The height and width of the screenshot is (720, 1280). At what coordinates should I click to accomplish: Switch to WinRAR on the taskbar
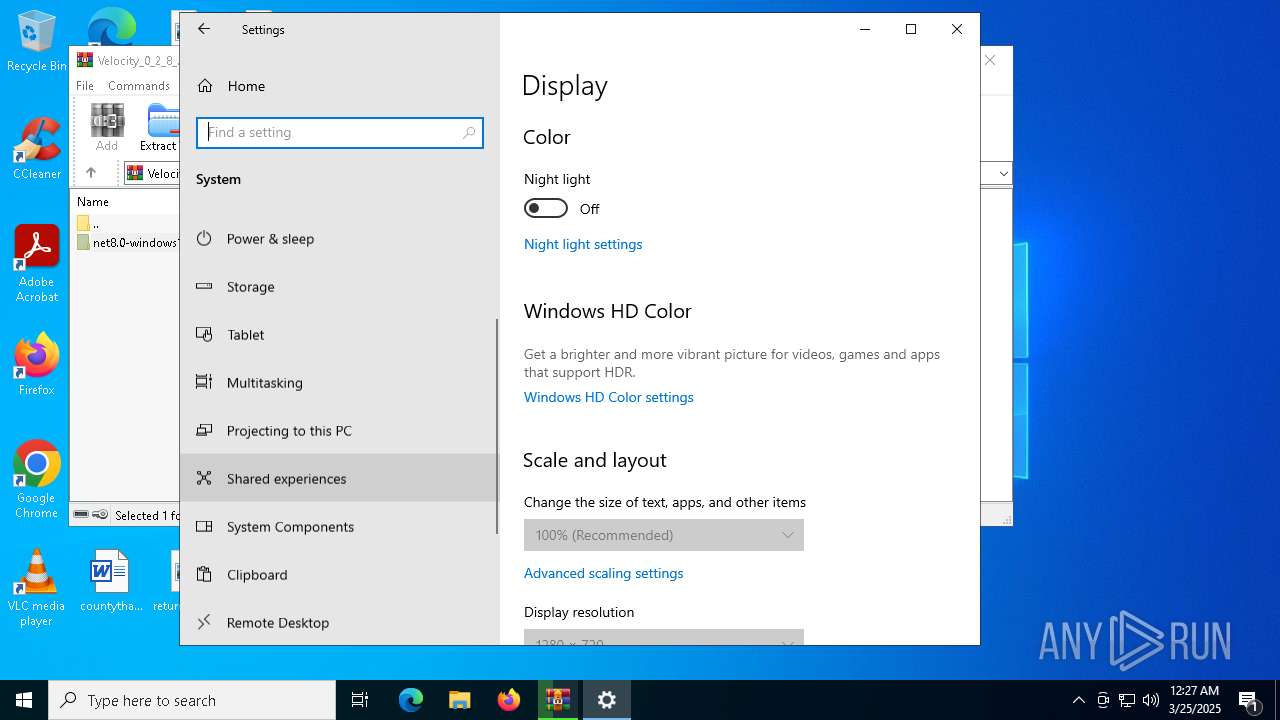click(558, 700)
